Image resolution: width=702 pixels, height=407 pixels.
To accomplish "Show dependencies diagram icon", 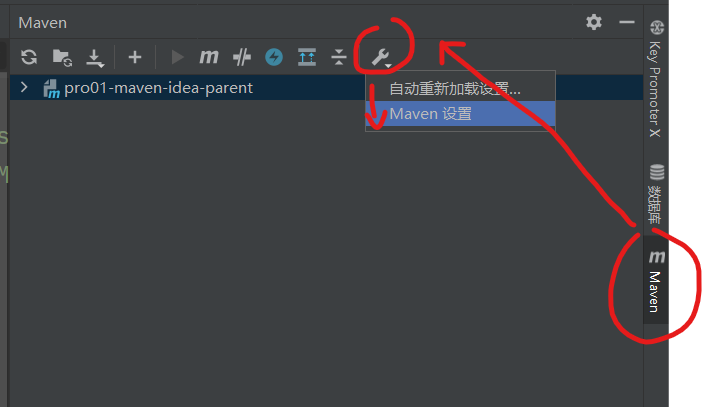I will (307, 57).
